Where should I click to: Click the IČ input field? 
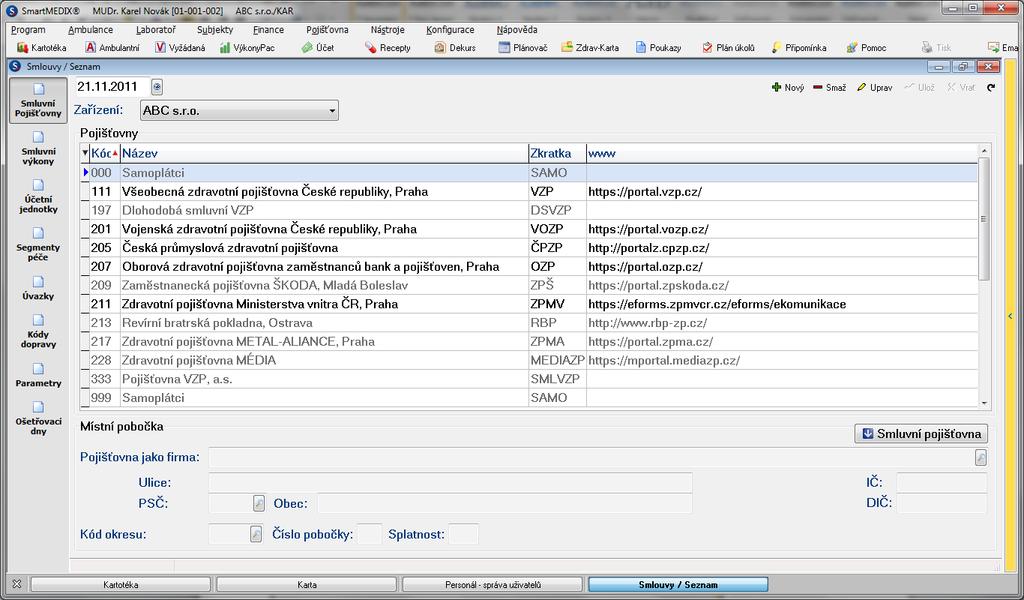(941, 483)
